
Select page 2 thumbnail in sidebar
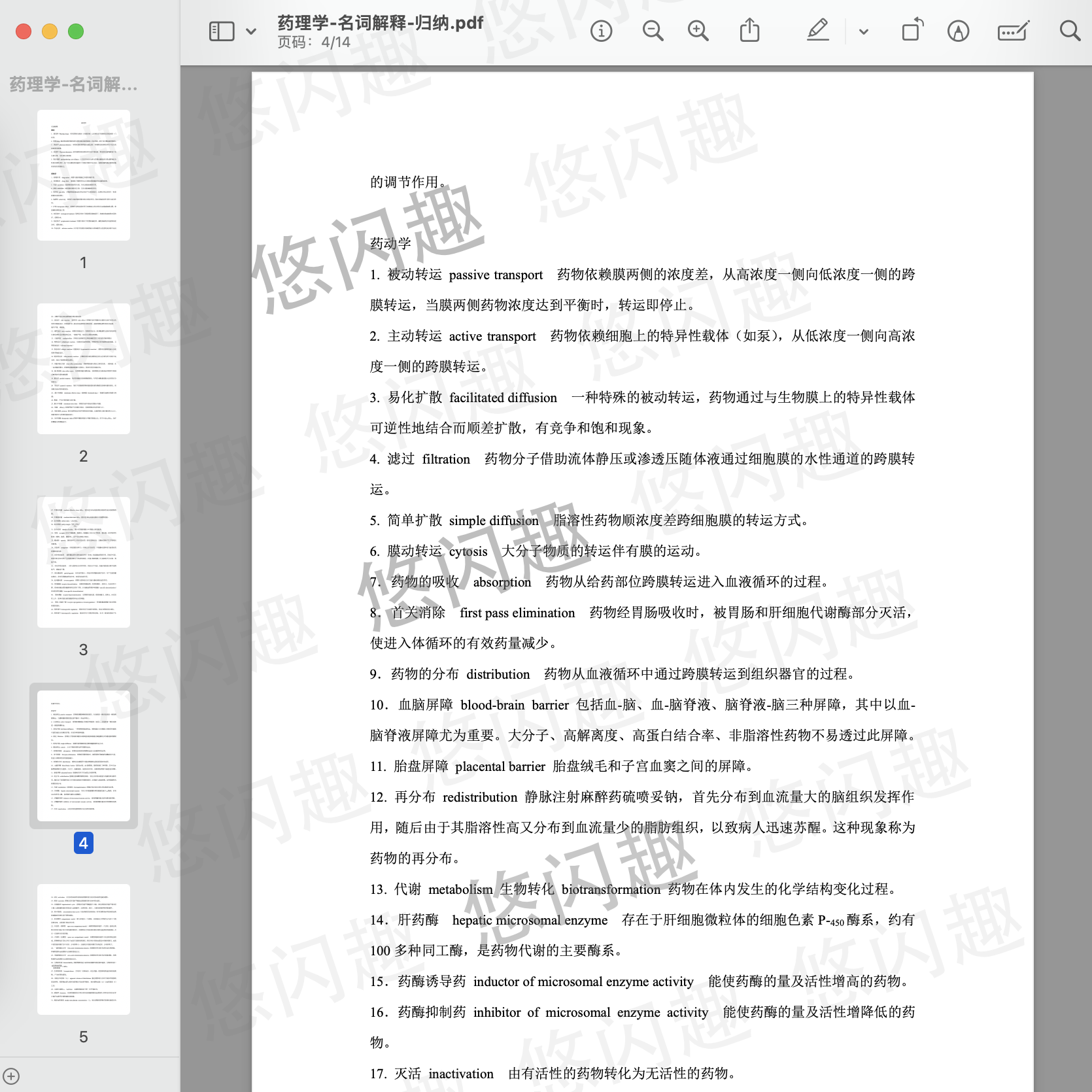point(84,369)
